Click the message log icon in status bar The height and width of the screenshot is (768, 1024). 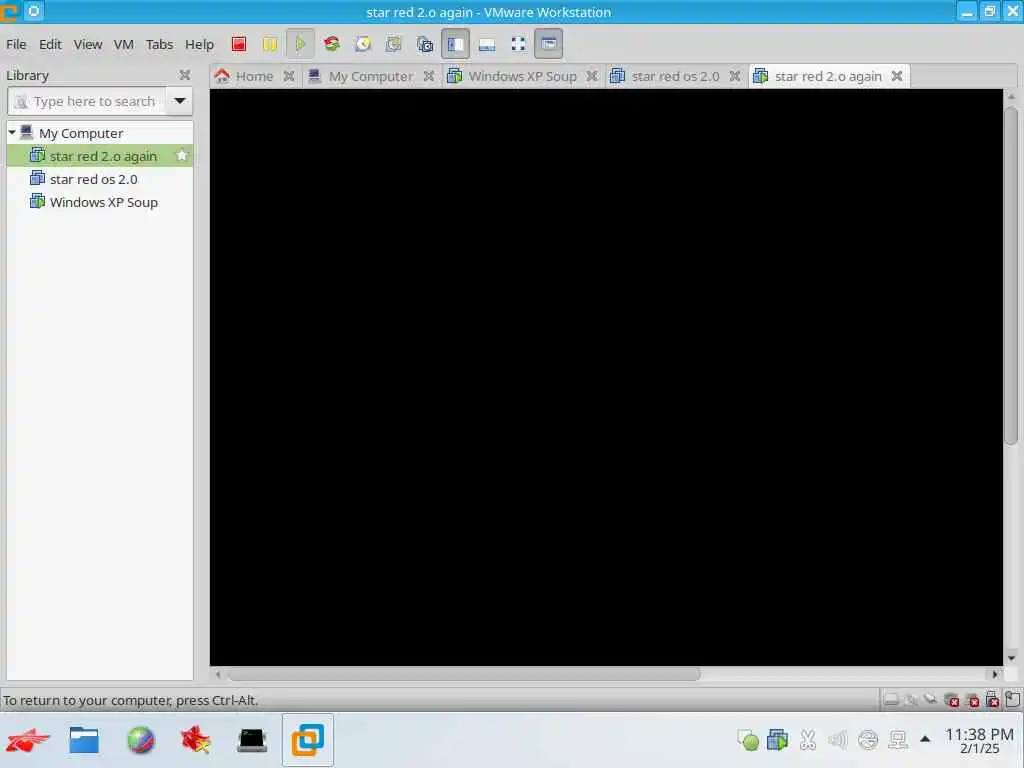(x=1012, y=699)
